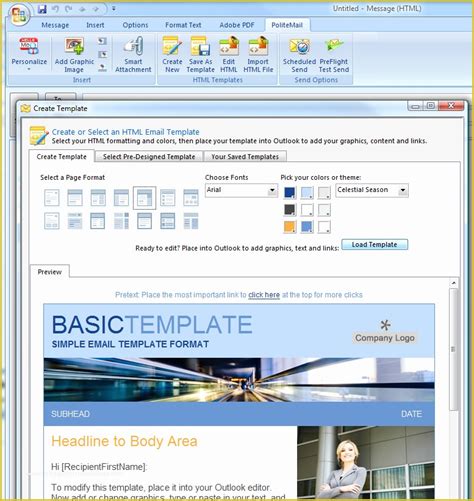Click the orange color swatch
The width and height of the screenshot is (474, 501).
pos(290,227)
